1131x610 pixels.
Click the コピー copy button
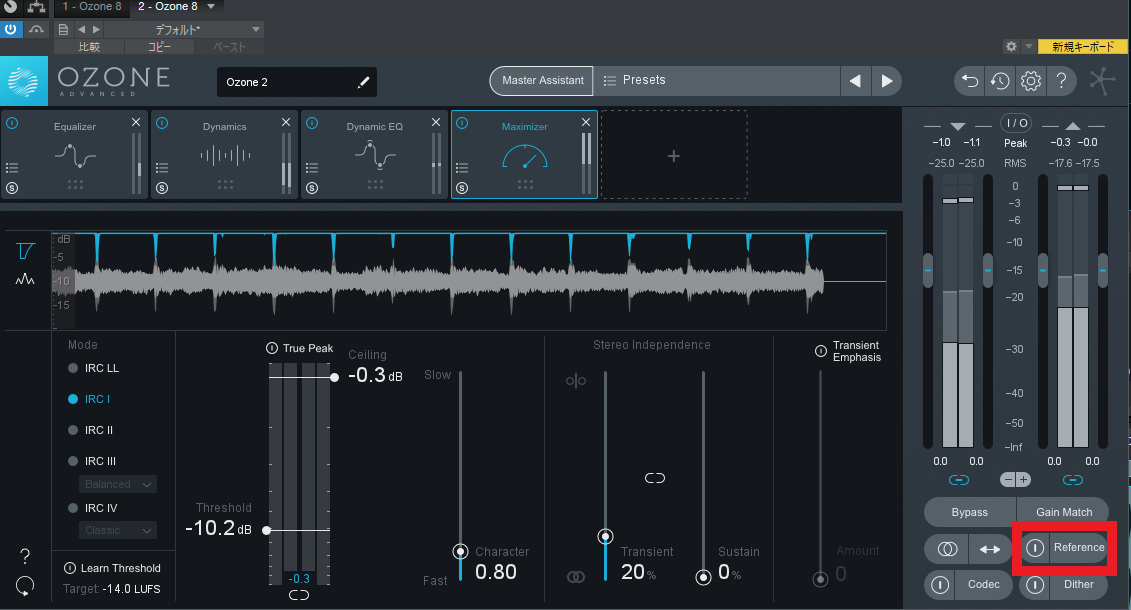(159, 47)
